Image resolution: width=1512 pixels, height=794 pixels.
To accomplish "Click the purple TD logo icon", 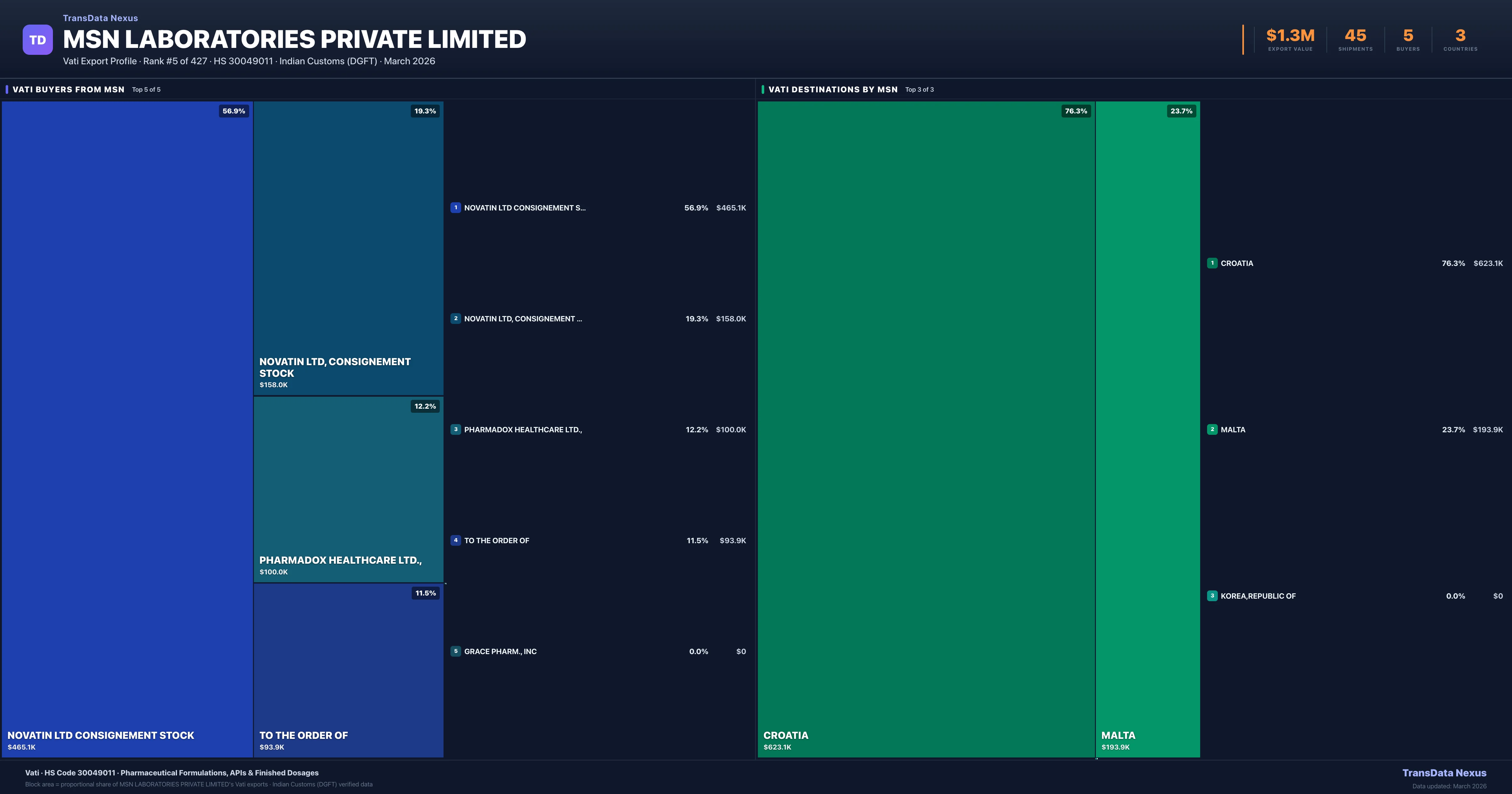I will (x=37, y=40).
